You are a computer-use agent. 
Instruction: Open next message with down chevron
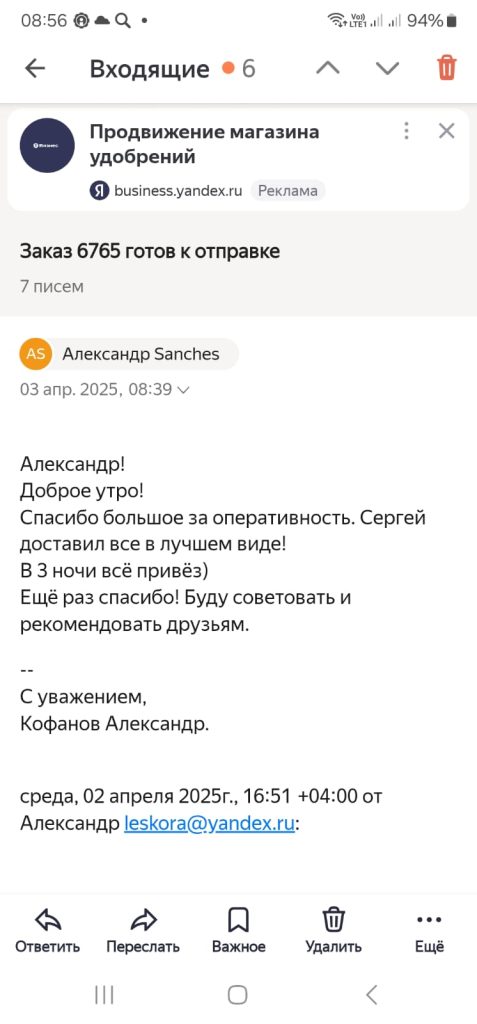click(387, 69)
